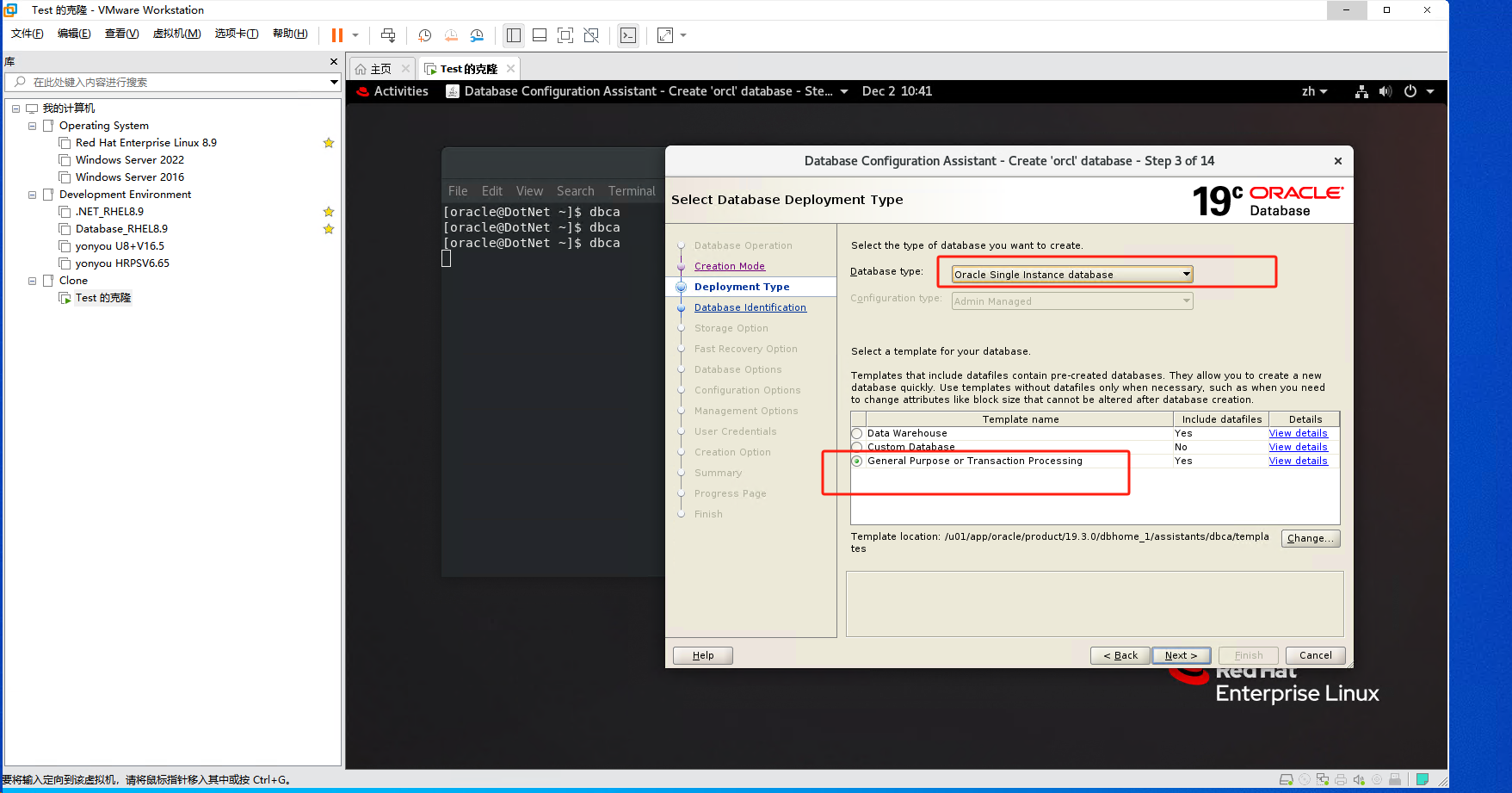Image resolution: width=1512 pixels, height=793 pixels.
Task: Go to the Creation Mode step
Action: click(730, 267)
